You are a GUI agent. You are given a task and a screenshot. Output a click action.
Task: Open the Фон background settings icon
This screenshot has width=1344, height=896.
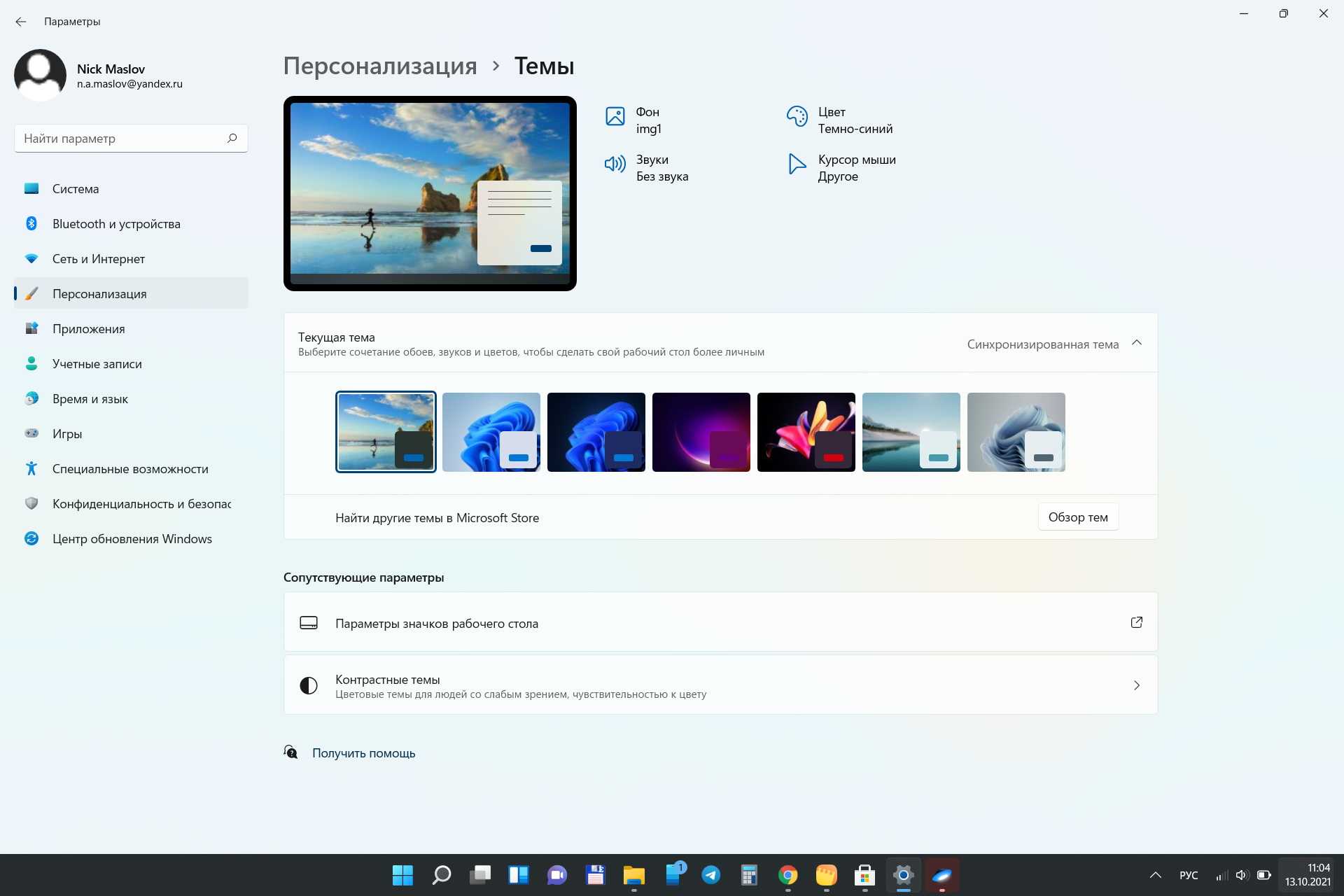point(615,116)
